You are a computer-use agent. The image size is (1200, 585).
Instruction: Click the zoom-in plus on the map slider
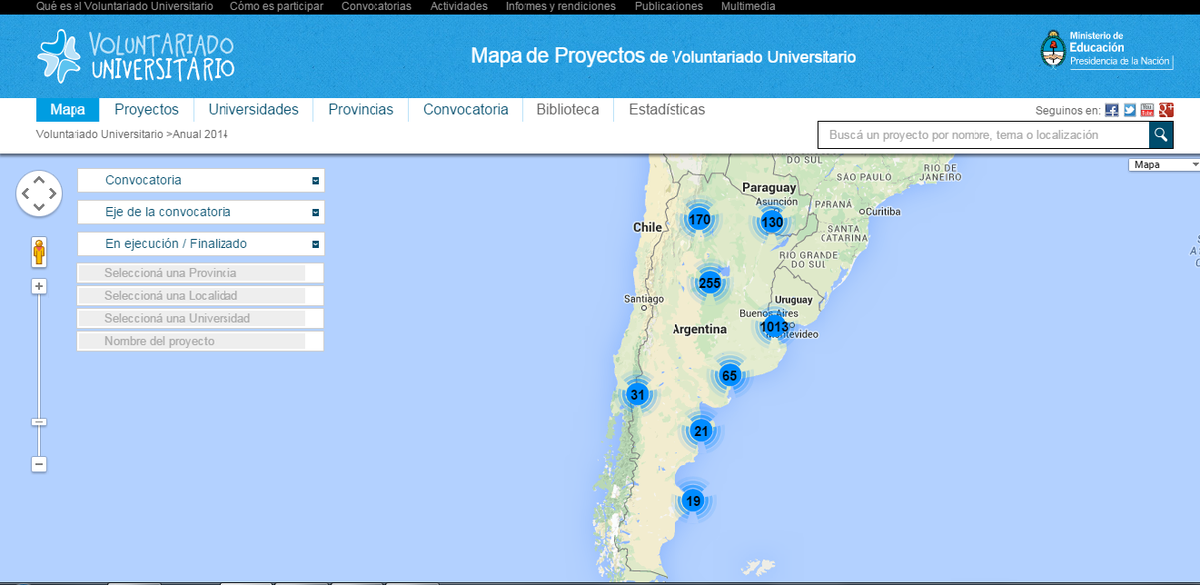pos(38,286)
